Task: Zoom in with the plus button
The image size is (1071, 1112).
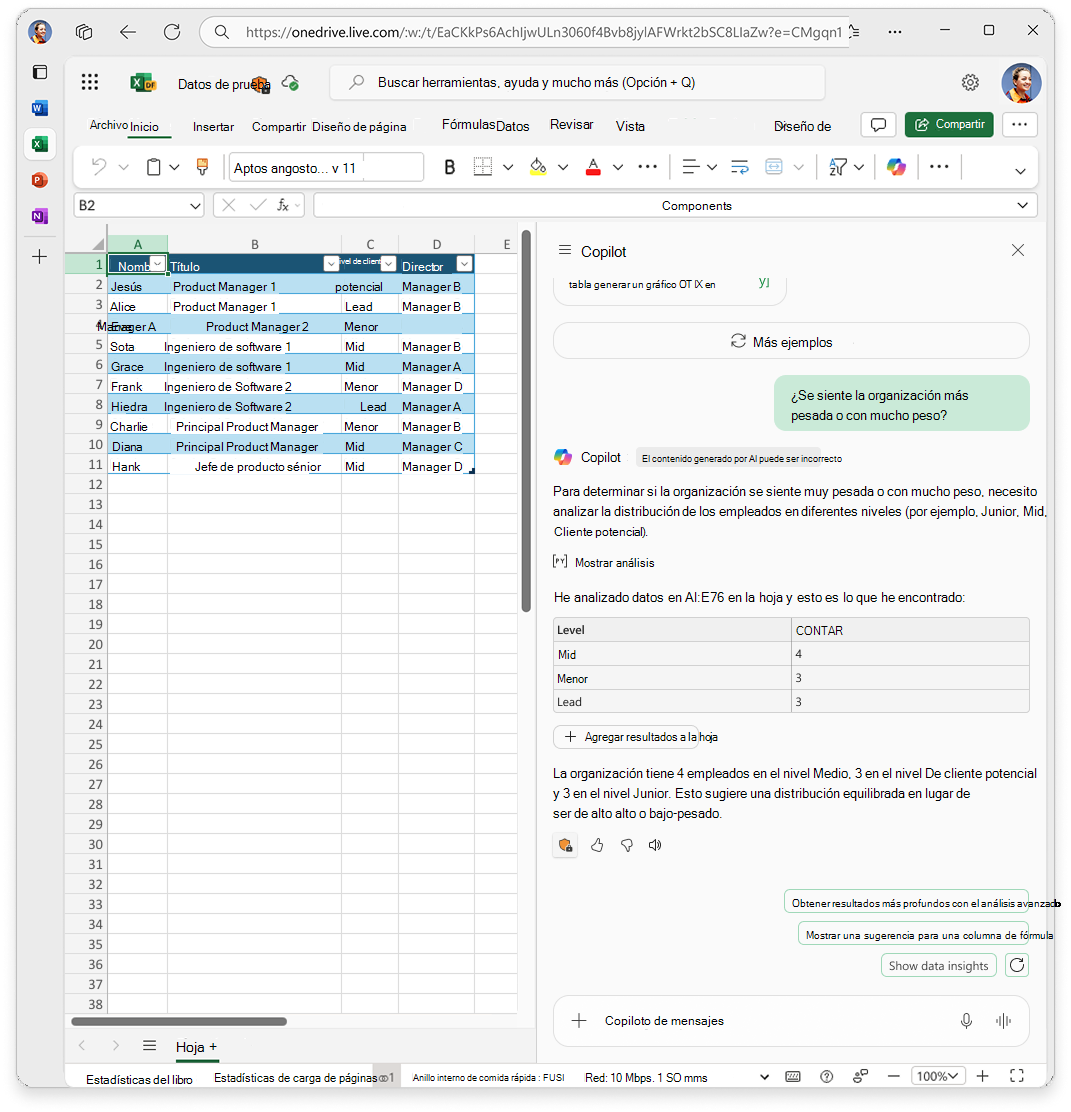Action: pyautogui.click(x=982, y=1076)
